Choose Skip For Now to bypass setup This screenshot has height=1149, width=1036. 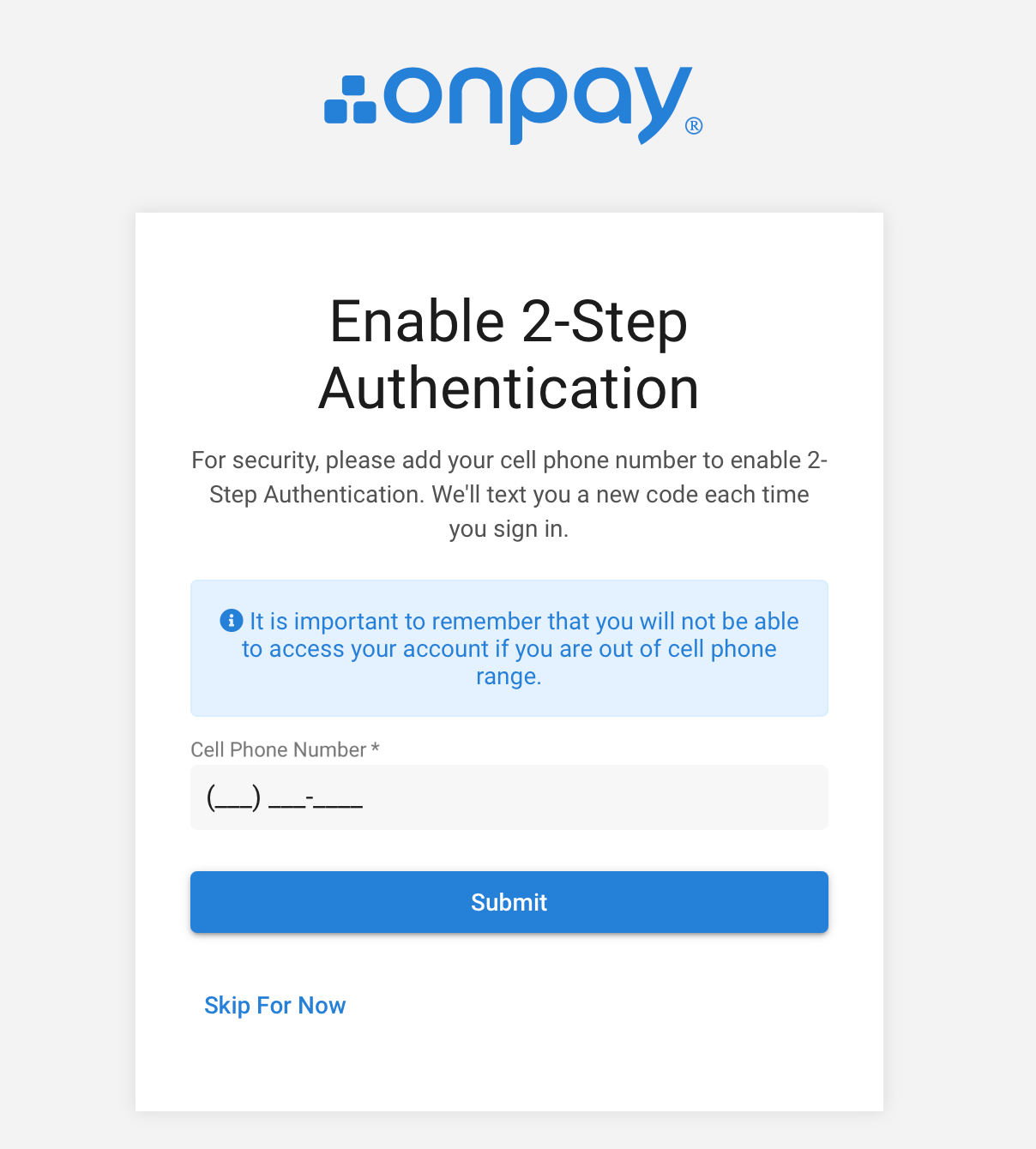pos(274,1005)
